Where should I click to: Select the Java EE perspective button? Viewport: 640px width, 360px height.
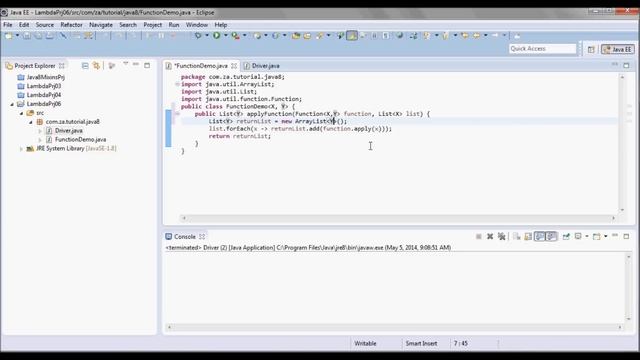[x=618, y=49]
